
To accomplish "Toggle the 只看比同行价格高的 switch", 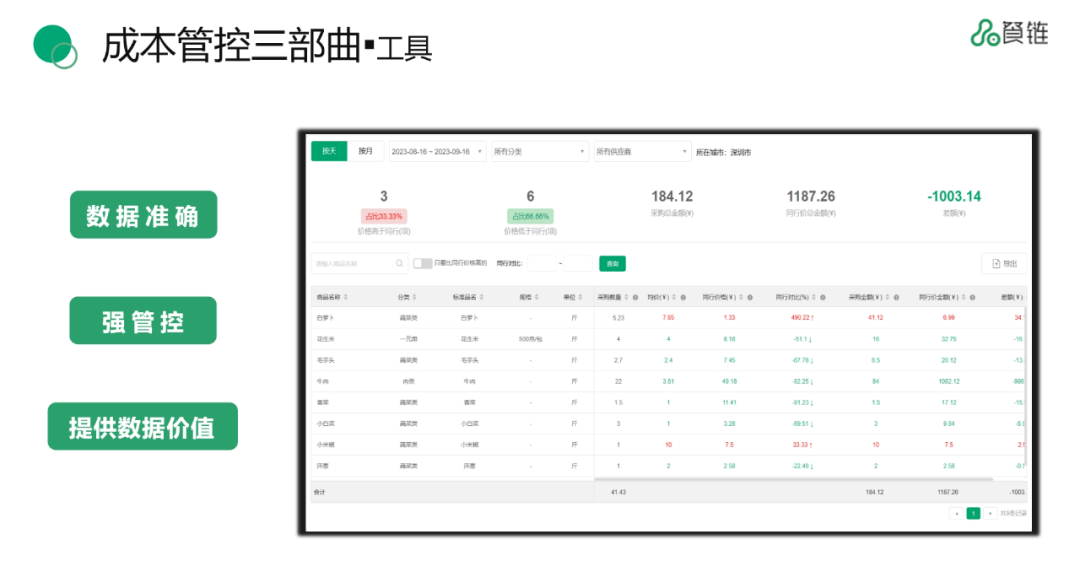I will click(423, 263).
